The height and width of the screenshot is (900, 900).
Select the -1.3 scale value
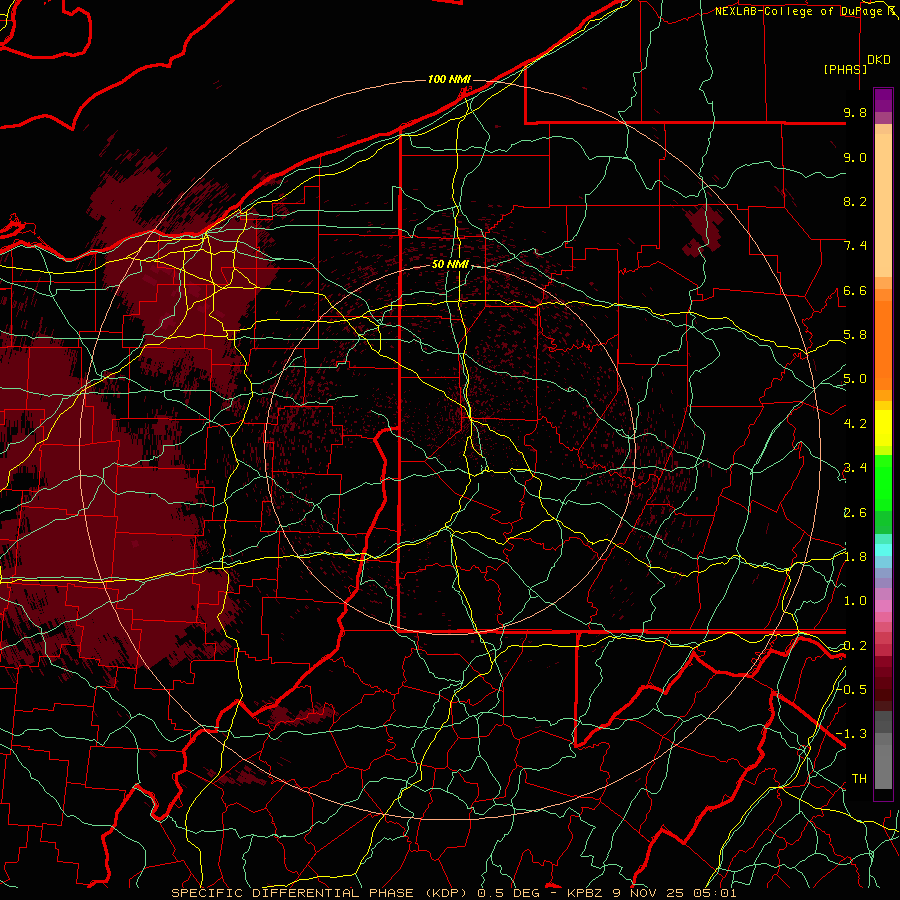pyautogui.click(x=852, y=734)
